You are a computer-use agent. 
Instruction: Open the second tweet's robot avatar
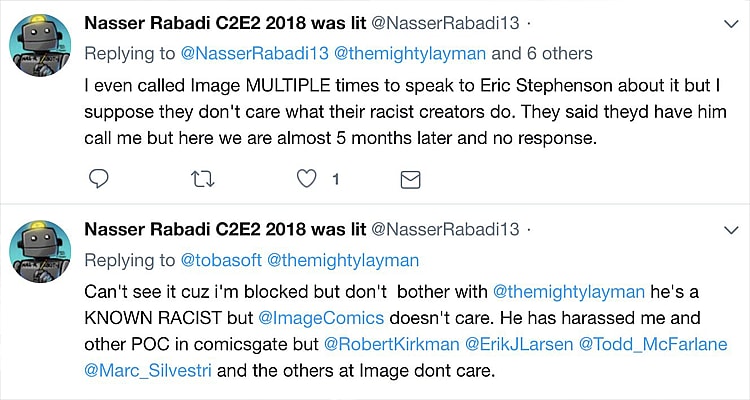click(x=40, y=253)
